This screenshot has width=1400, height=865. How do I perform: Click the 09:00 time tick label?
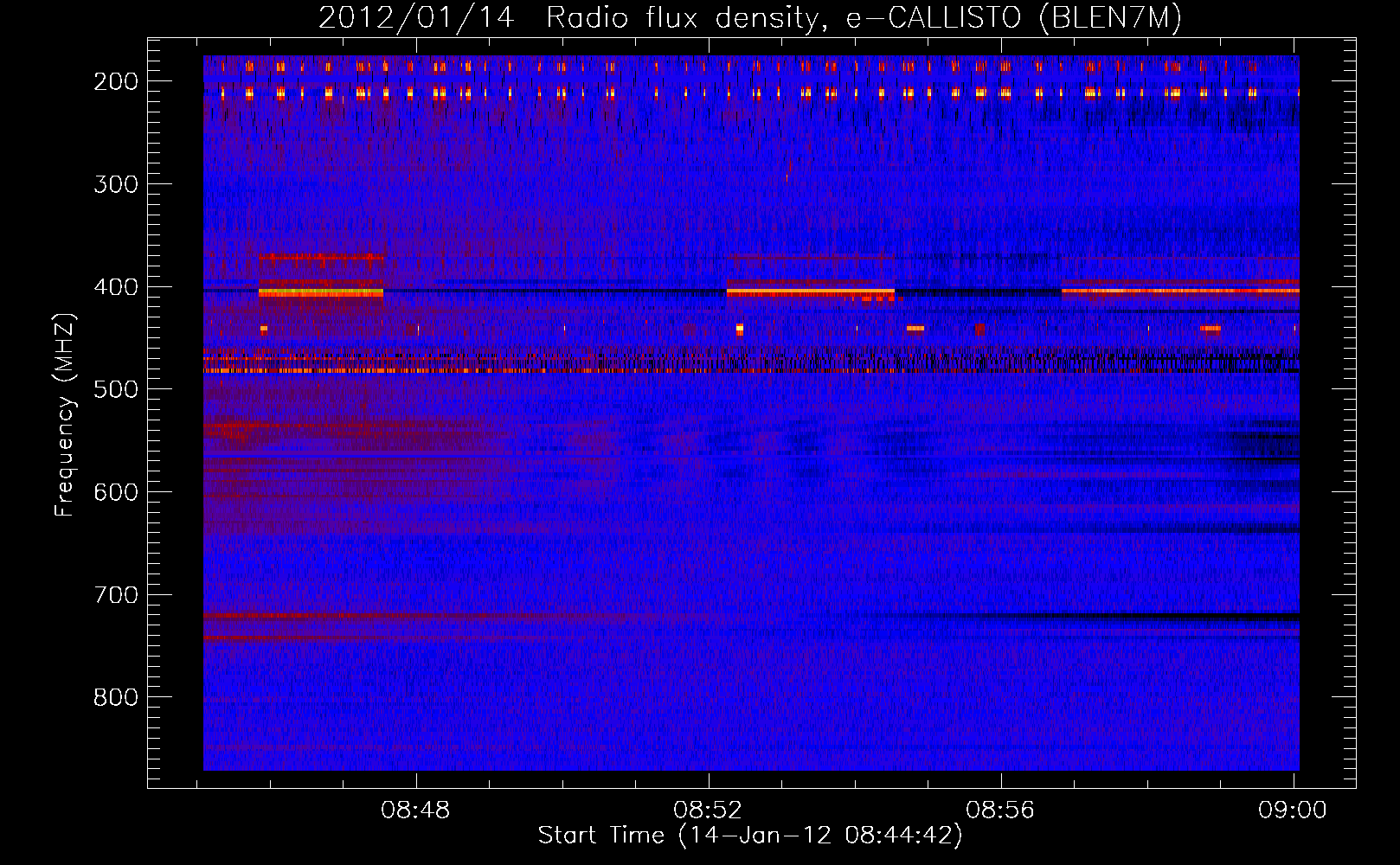[1293, 811]
